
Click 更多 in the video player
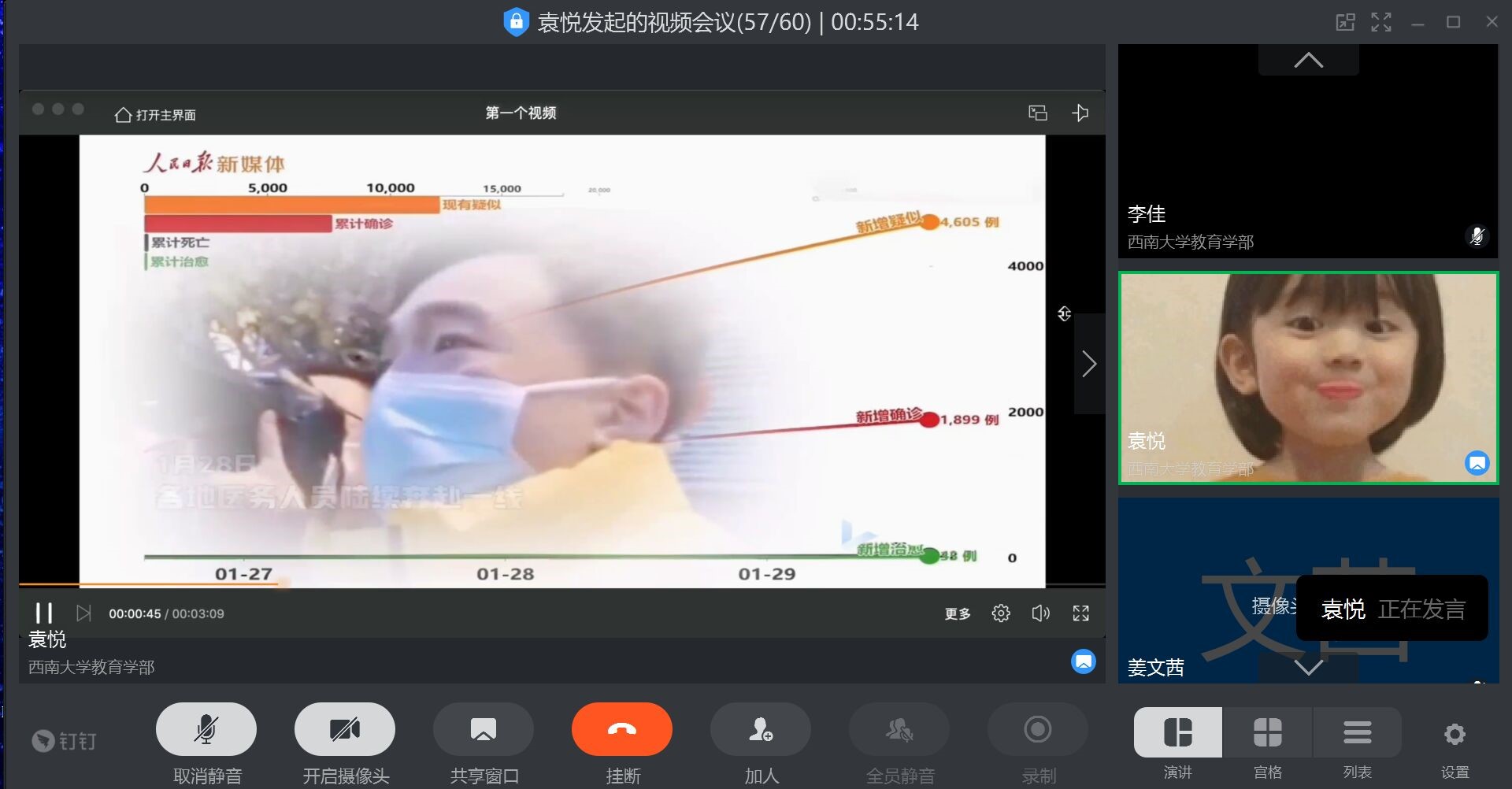[x=957, y=614]
